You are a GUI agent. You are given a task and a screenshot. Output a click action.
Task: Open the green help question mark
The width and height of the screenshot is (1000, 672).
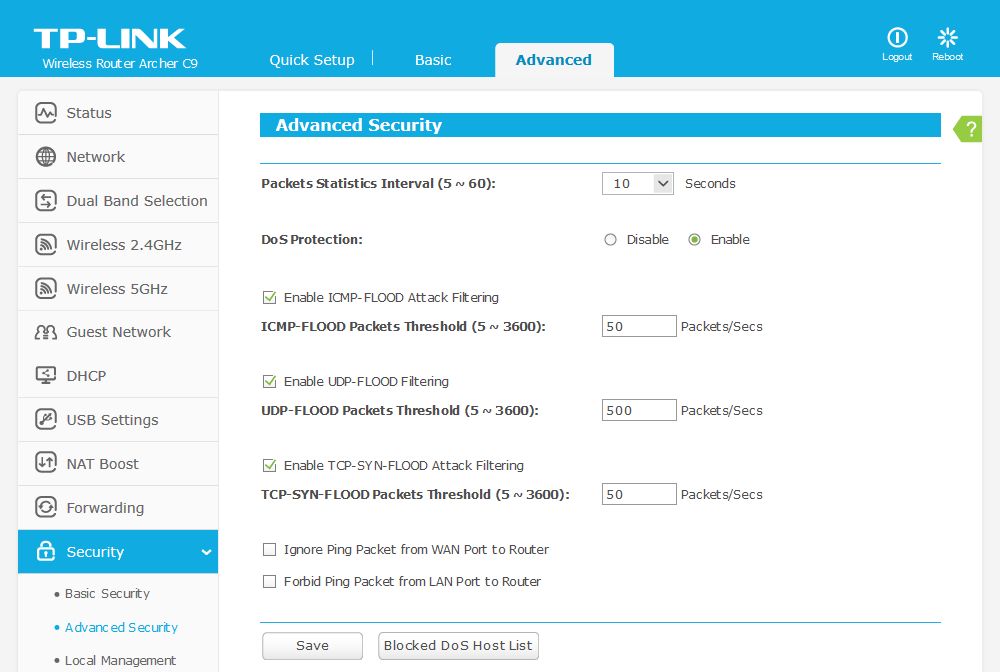pos(967,129)
